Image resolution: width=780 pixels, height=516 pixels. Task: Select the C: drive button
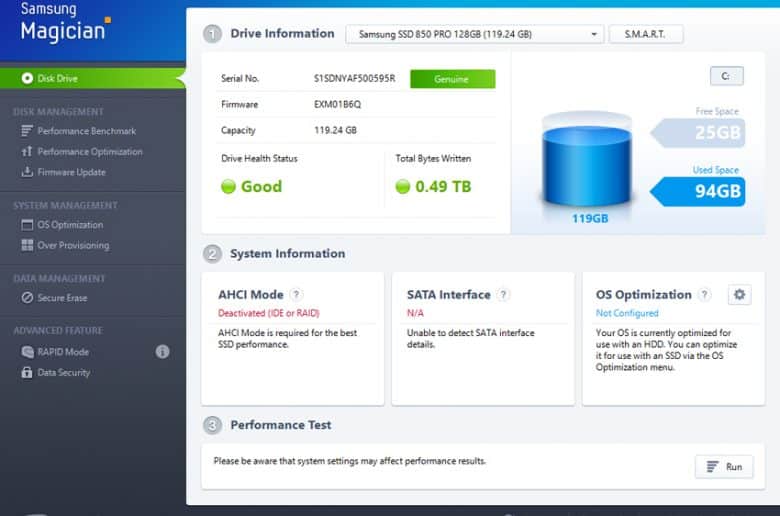coord(727,76)
